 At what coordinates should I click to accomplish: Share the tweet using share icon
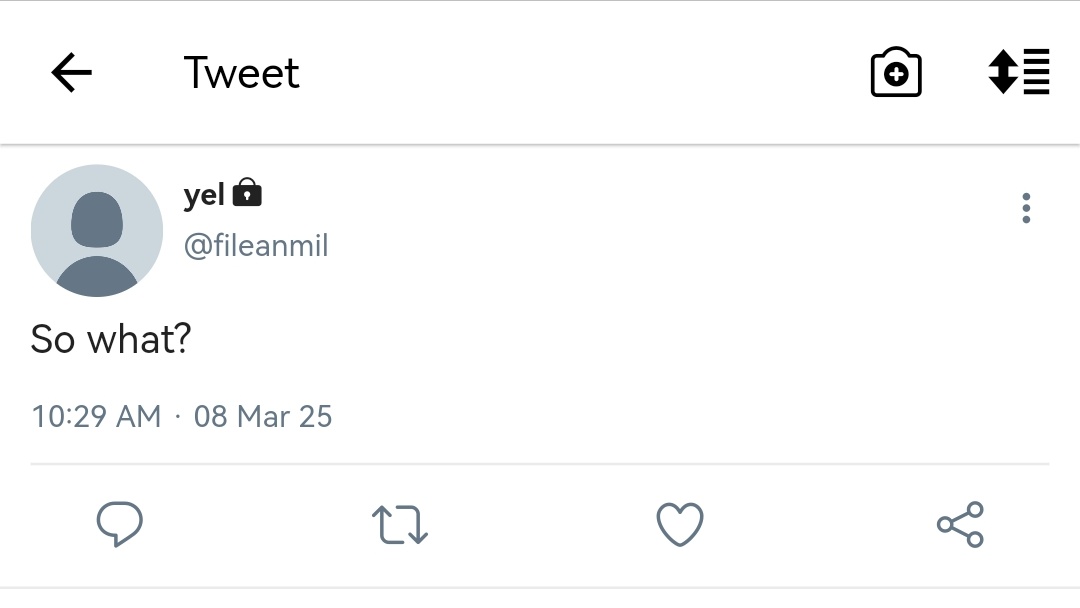[960, 525]
